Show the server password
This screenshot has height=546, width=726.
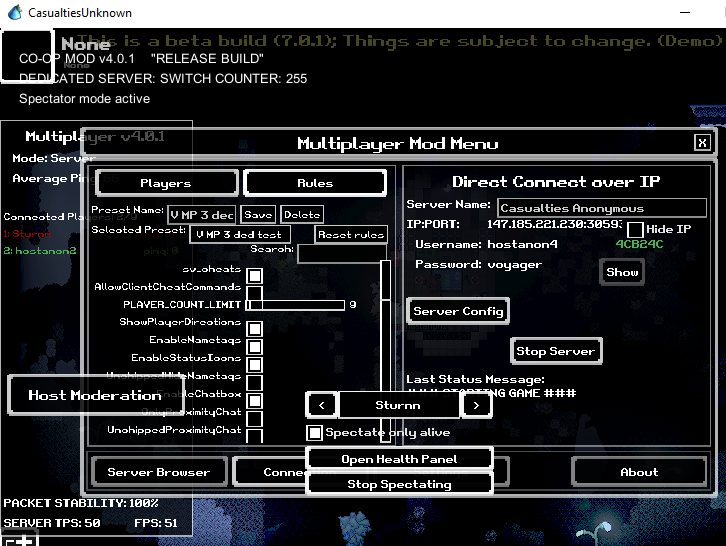[622, 272]
